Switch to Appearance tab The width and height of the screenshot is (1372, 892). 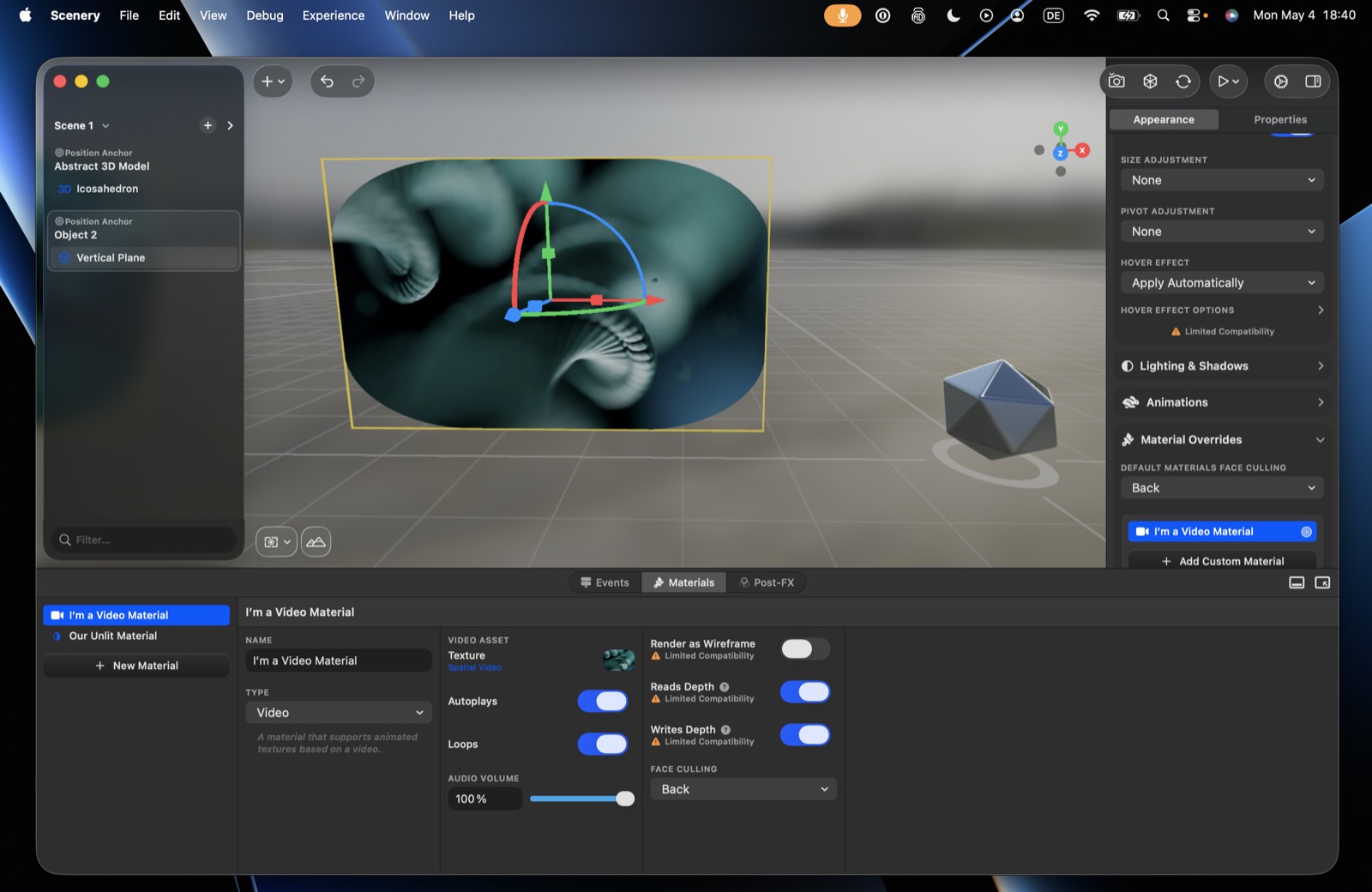1164,120
